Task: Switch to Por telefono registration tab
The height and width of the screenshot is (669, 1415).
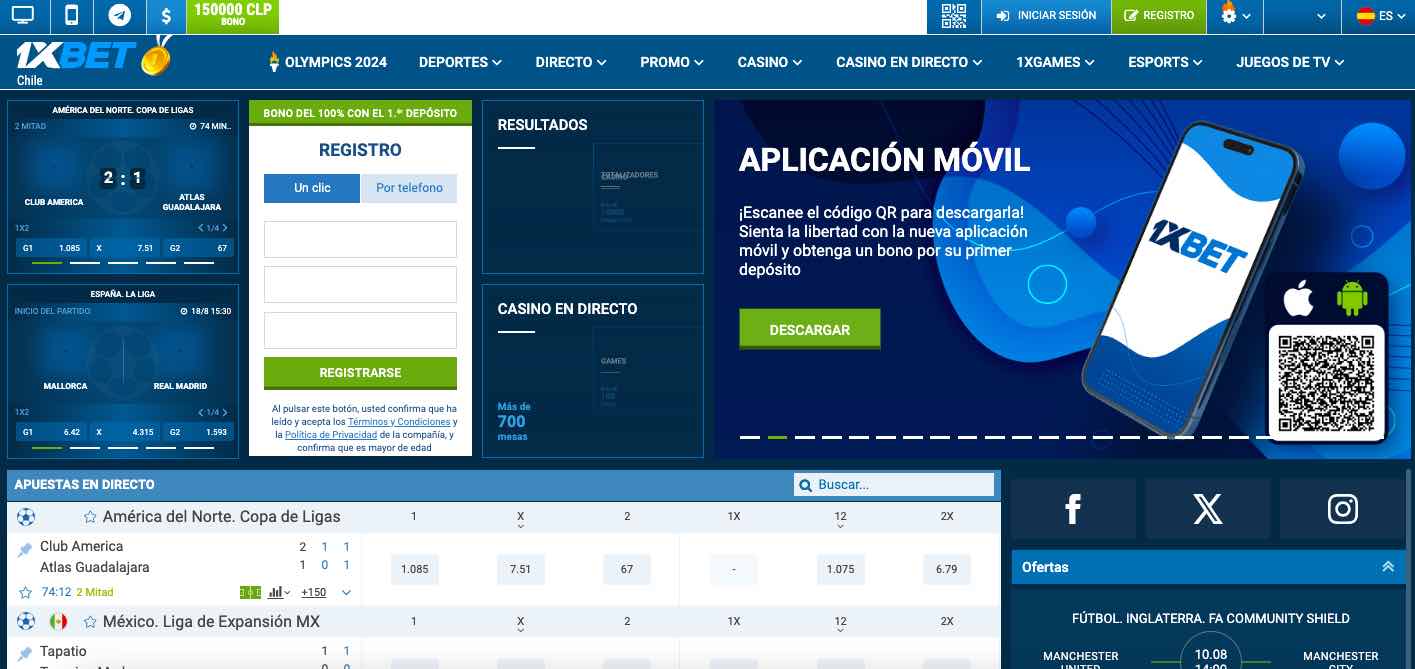Action: 409,188
